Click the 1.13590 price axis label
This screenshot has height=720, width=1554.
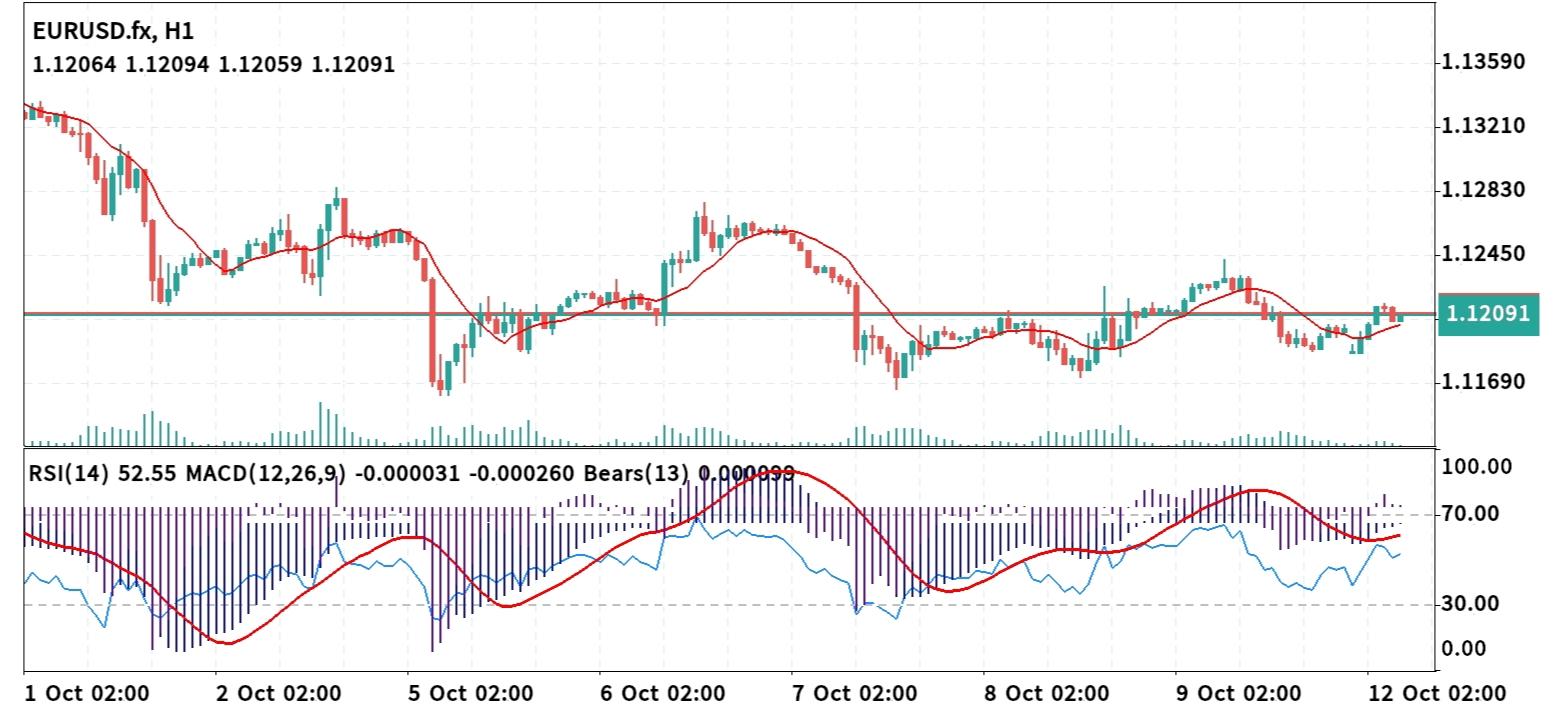1483,62
